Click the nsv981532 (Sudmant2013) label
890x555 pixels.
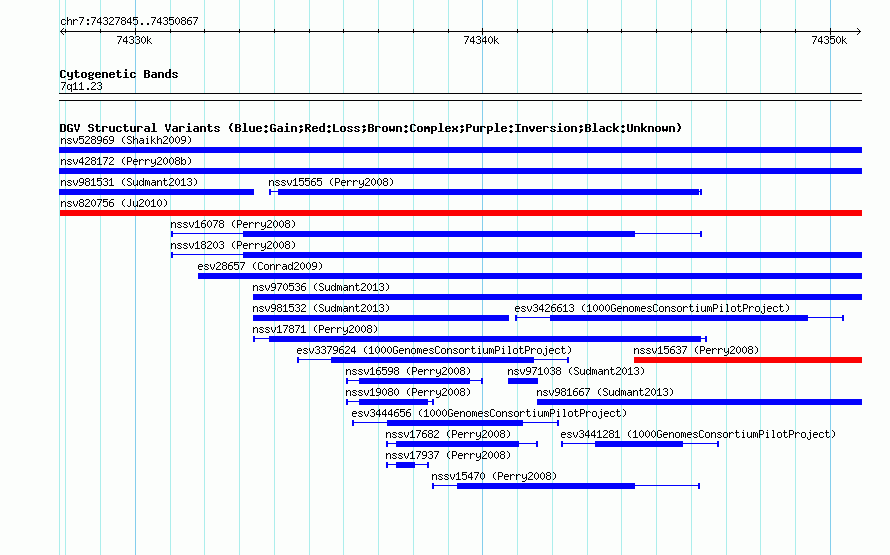coord(321,308)
